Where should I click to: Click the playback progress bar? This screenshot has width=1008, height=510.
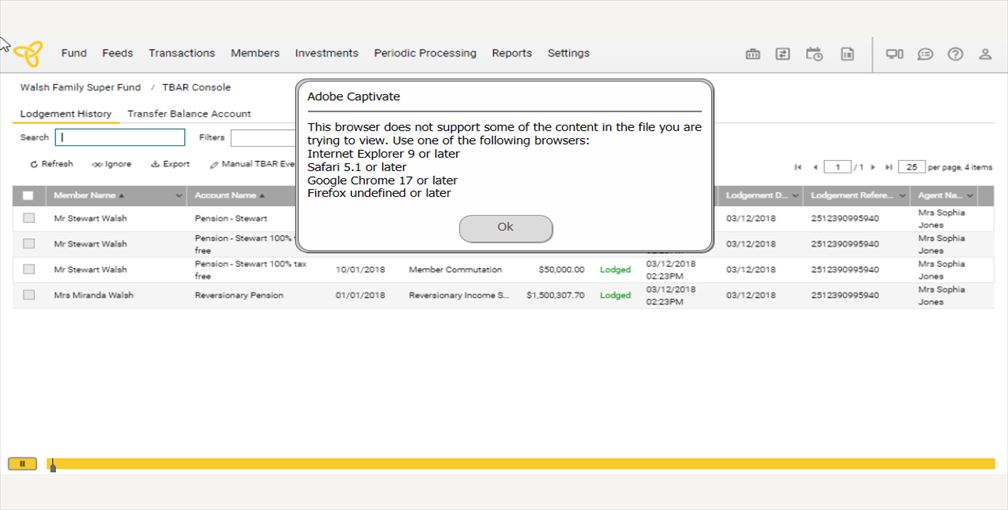click(521, 464)
